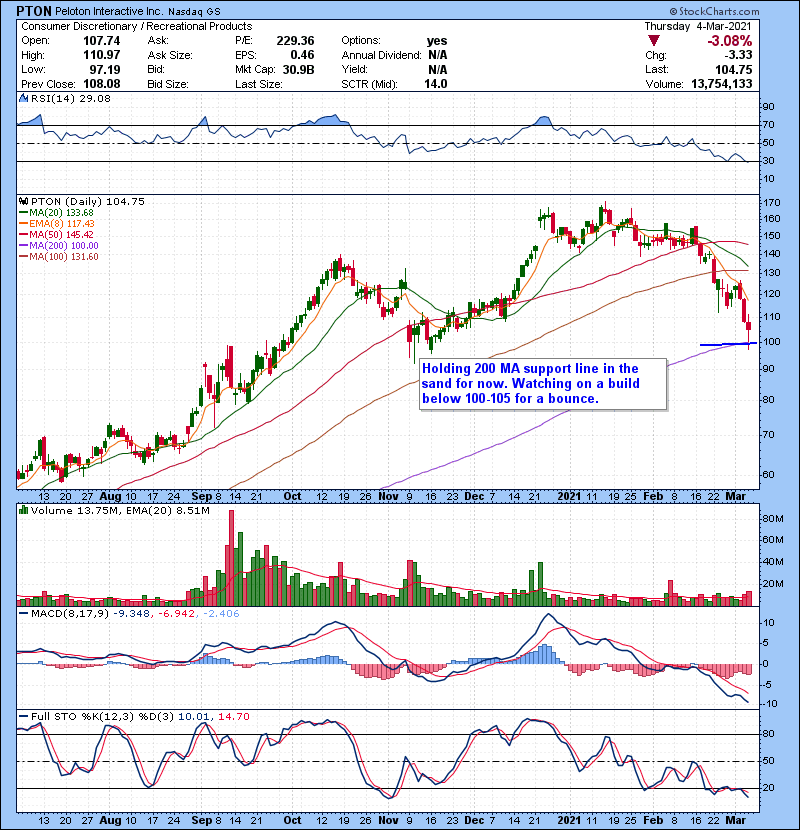Click the orange EMA(8) 117.43 legend entry
This screenshot has height=830, width=800.
click(x=57, y=224)
